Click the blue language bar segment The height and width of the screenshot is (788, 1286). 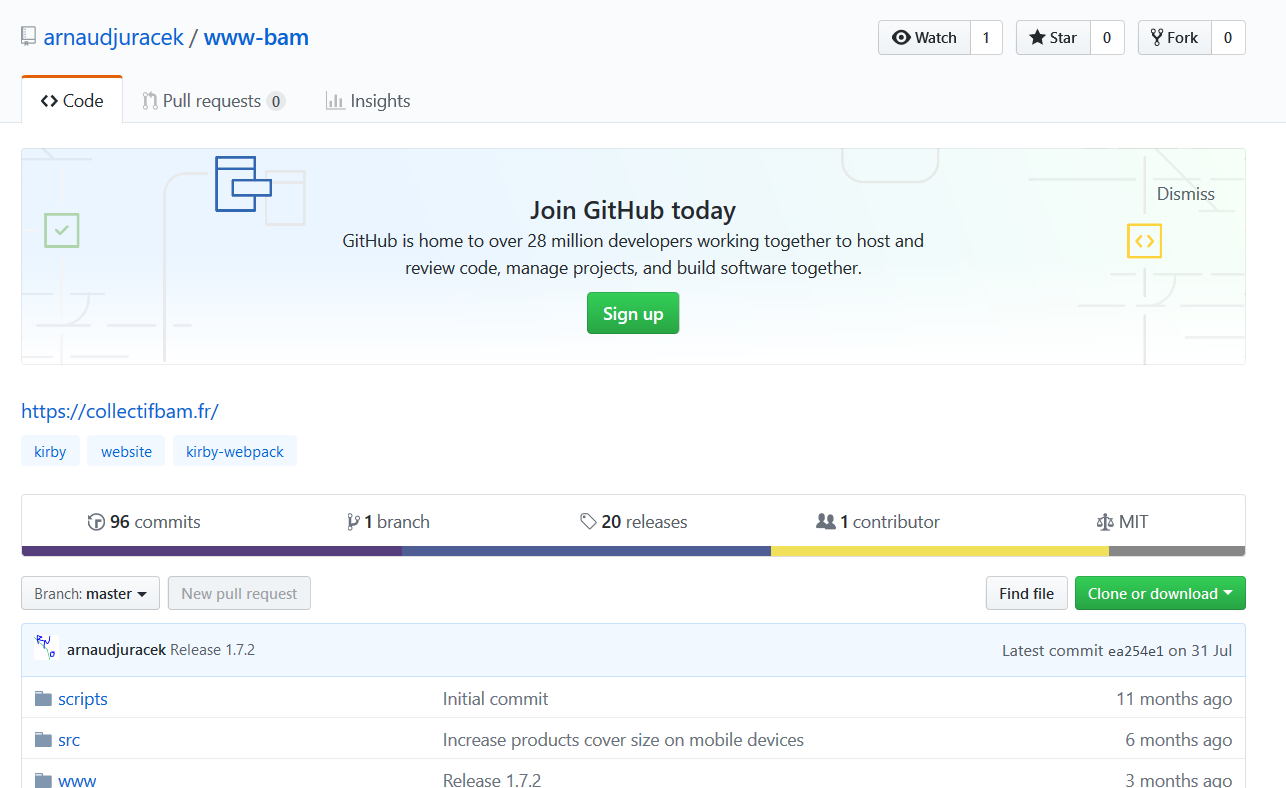(586, 551)
